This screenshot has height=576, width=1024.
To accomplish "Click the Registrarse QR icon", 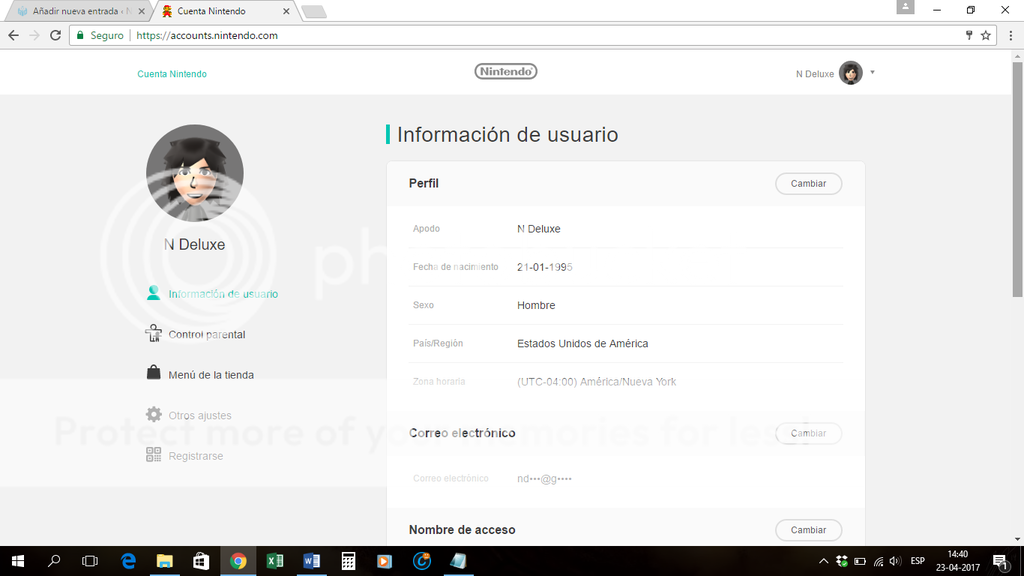I will click(153, 456).
